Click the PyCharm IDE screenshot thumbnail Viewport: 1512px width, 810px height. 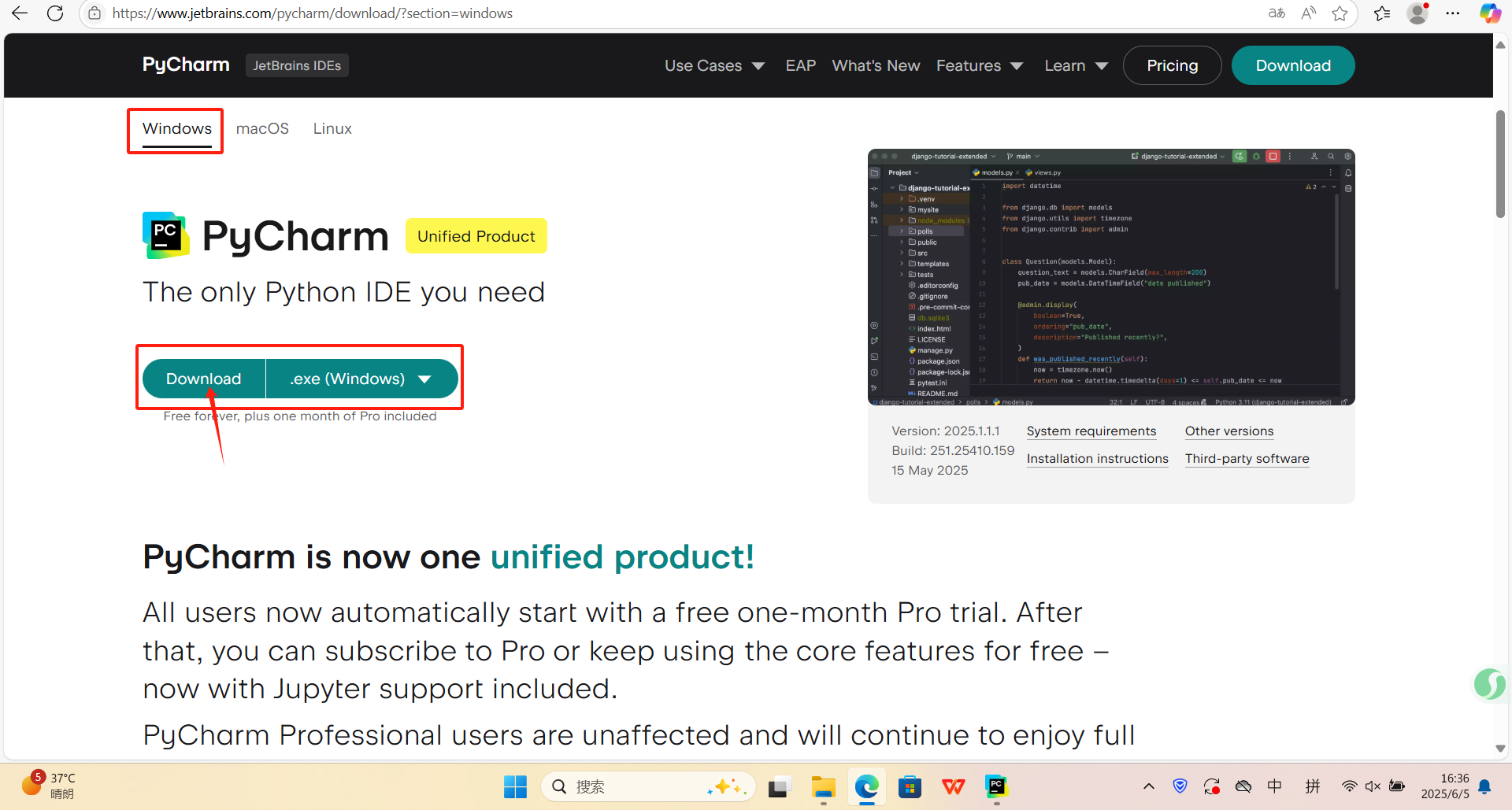click(1111, 277)
